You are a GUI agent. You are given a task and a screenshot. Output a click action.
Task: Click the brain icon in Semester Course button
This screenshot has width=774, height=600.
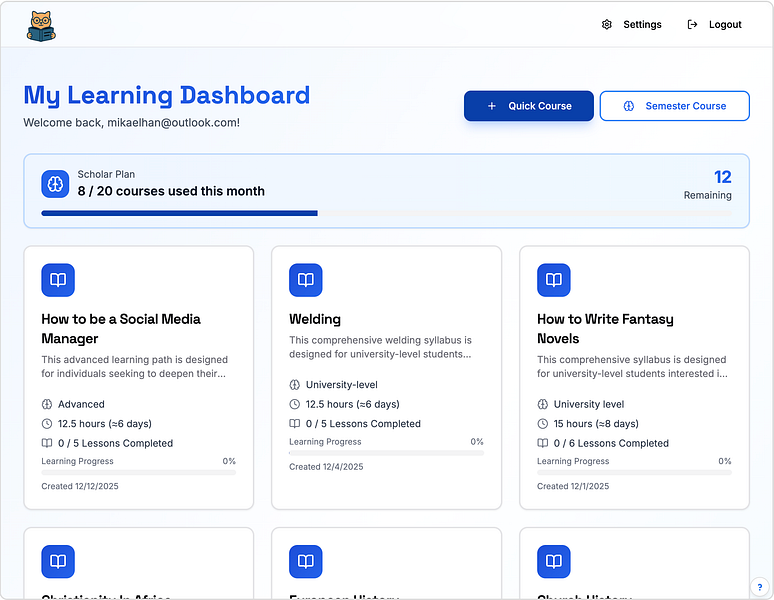(628, 106)
